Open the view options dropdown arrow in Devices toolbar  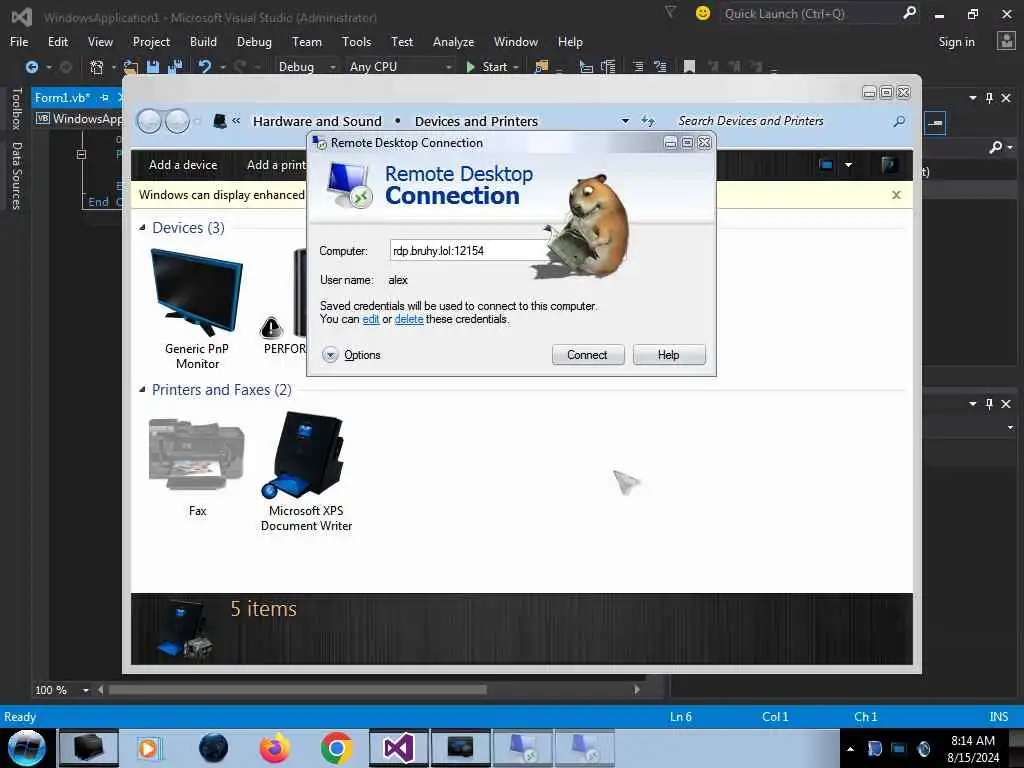848,165
